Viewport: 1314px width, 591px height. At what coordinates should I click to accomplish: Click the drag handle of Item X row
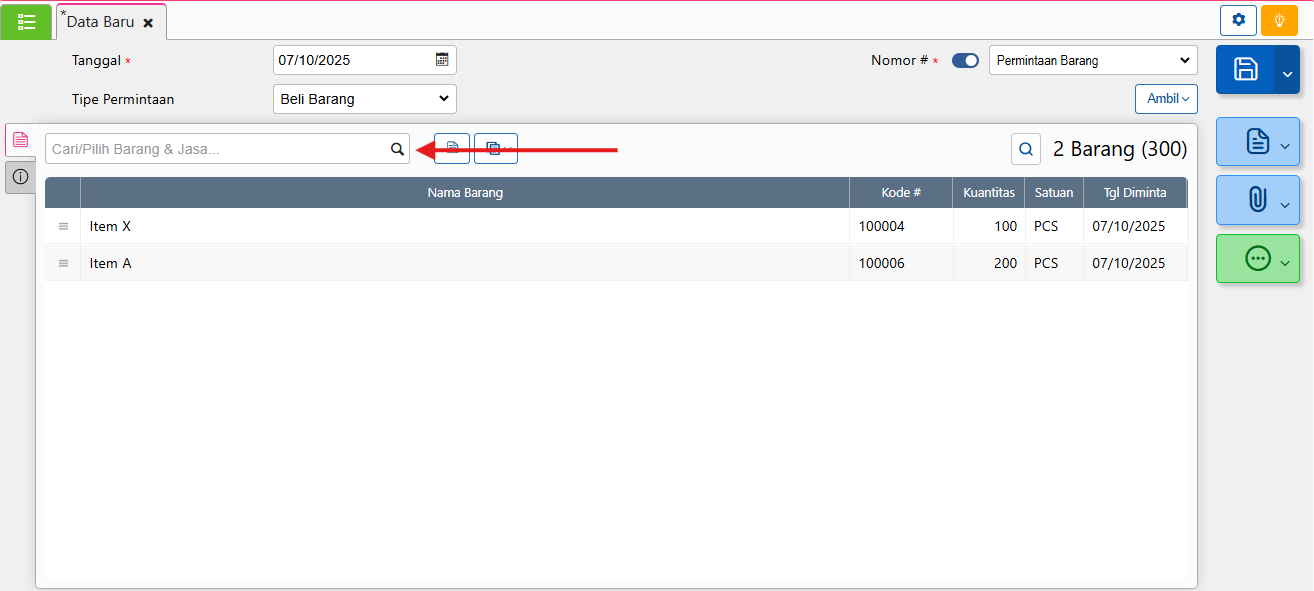[x=63, y=227]
